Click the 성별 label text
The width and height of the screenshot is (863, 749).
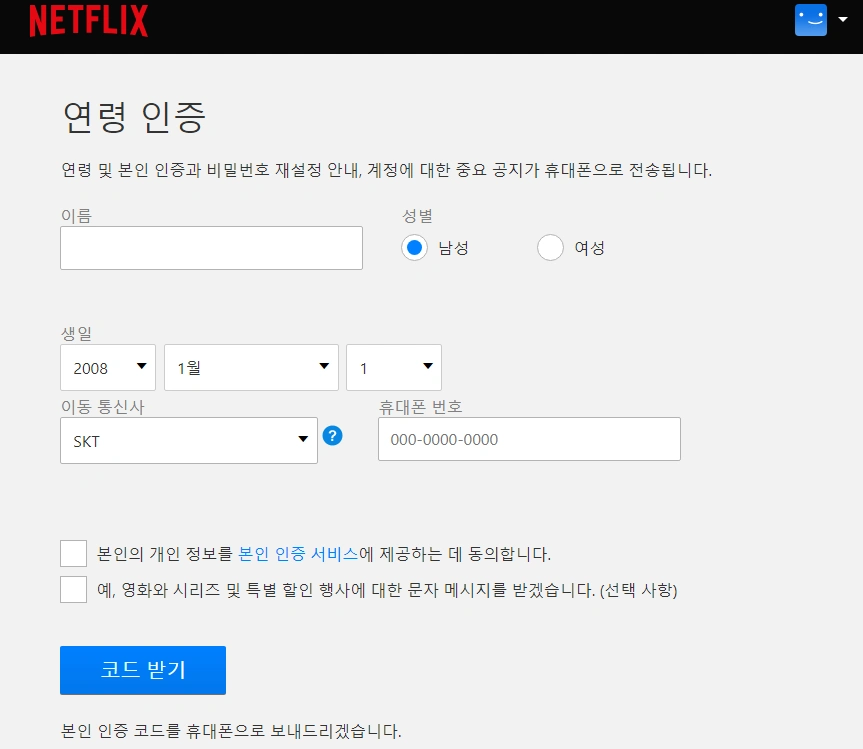pyautogui.click(x=417, y=216)
